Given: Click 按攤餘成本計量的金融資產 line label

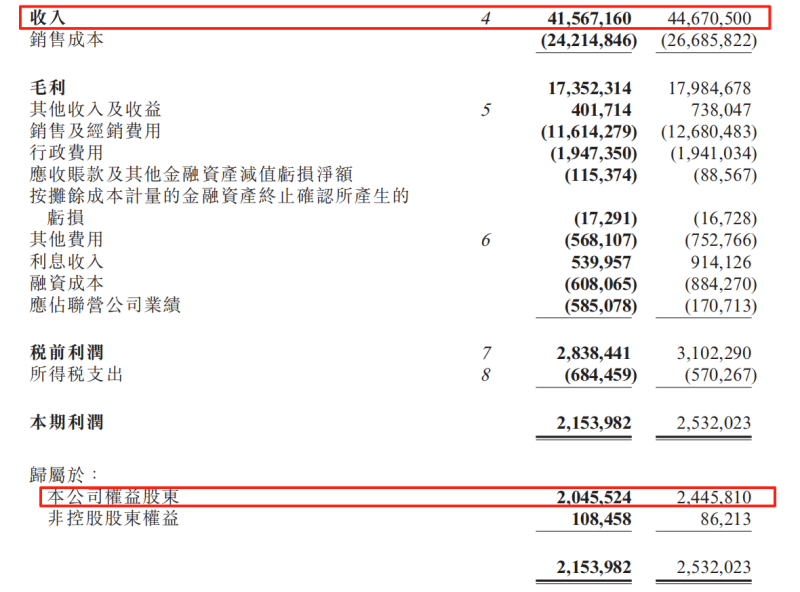Looking at the screenshot, I should [x=219, y=196].
